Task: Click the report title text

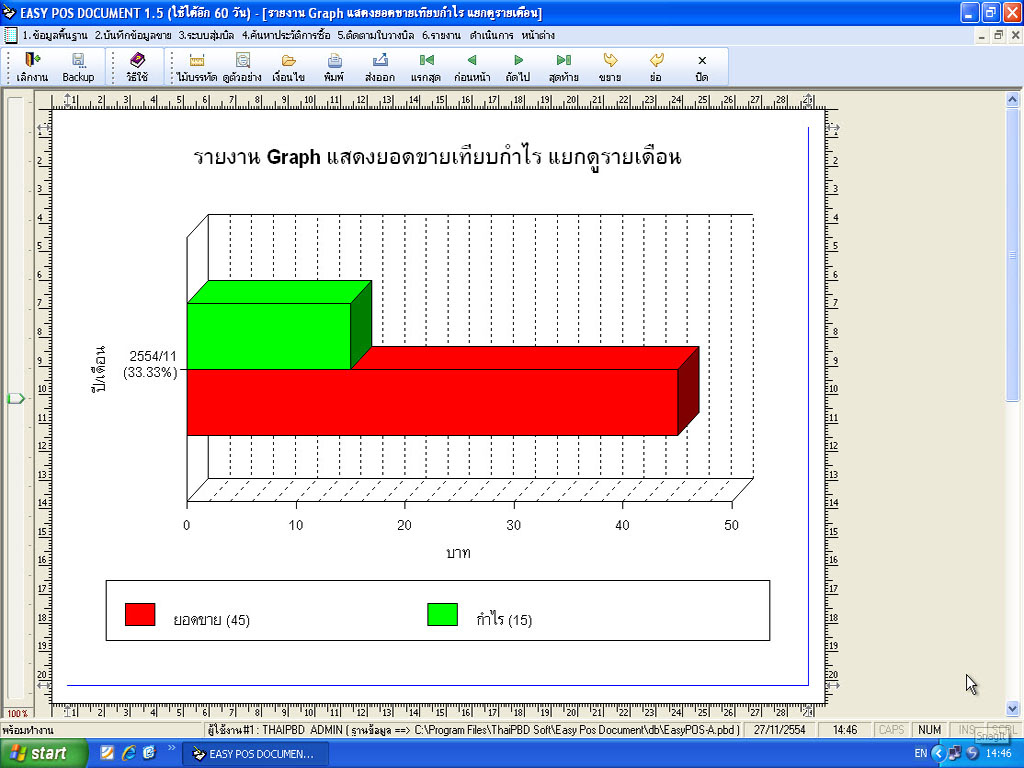Action: [437, 157]
